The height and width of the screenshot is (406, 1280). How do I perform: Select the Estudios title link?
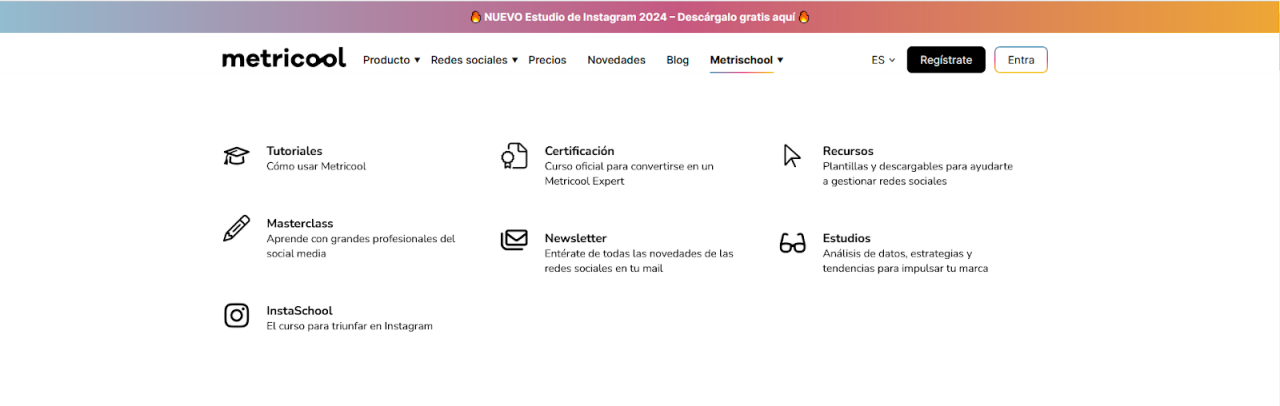[846, 238]
